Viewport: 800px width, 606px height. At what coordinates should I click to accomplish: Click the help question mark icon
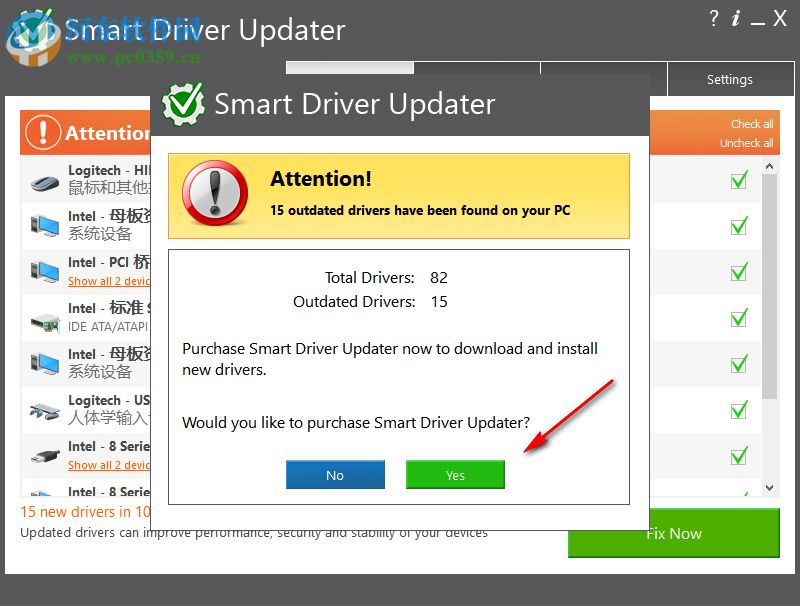tap(713, 18)
